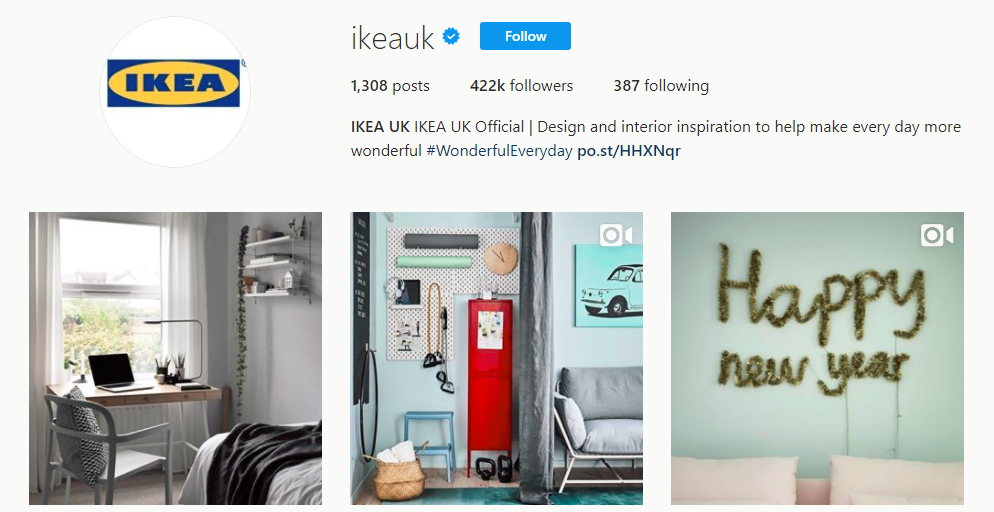View the 387 following list
The image size is (994, 512).
point(661,86)
